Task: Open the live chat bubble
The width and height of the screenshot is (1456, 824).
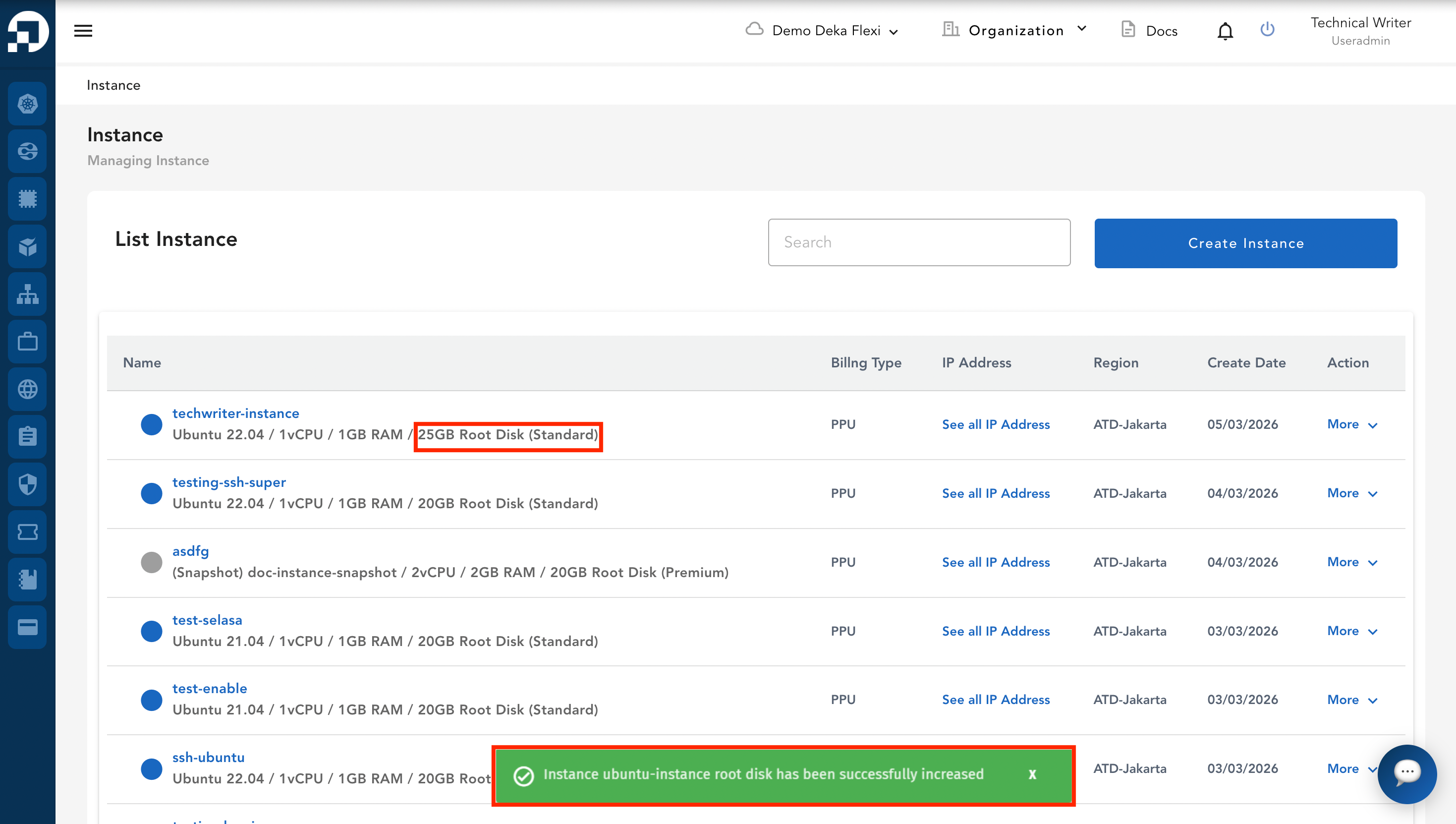Action: 1407,773
